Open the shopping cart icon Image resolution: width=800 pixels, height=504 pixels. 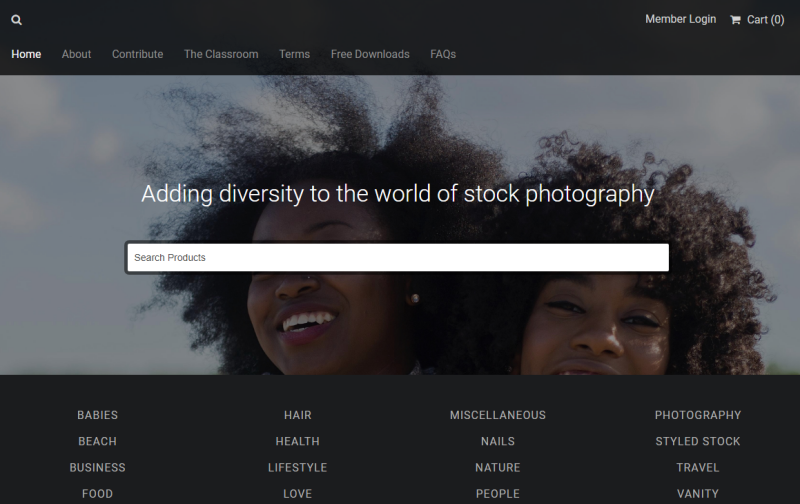click(x=735, y=20)
